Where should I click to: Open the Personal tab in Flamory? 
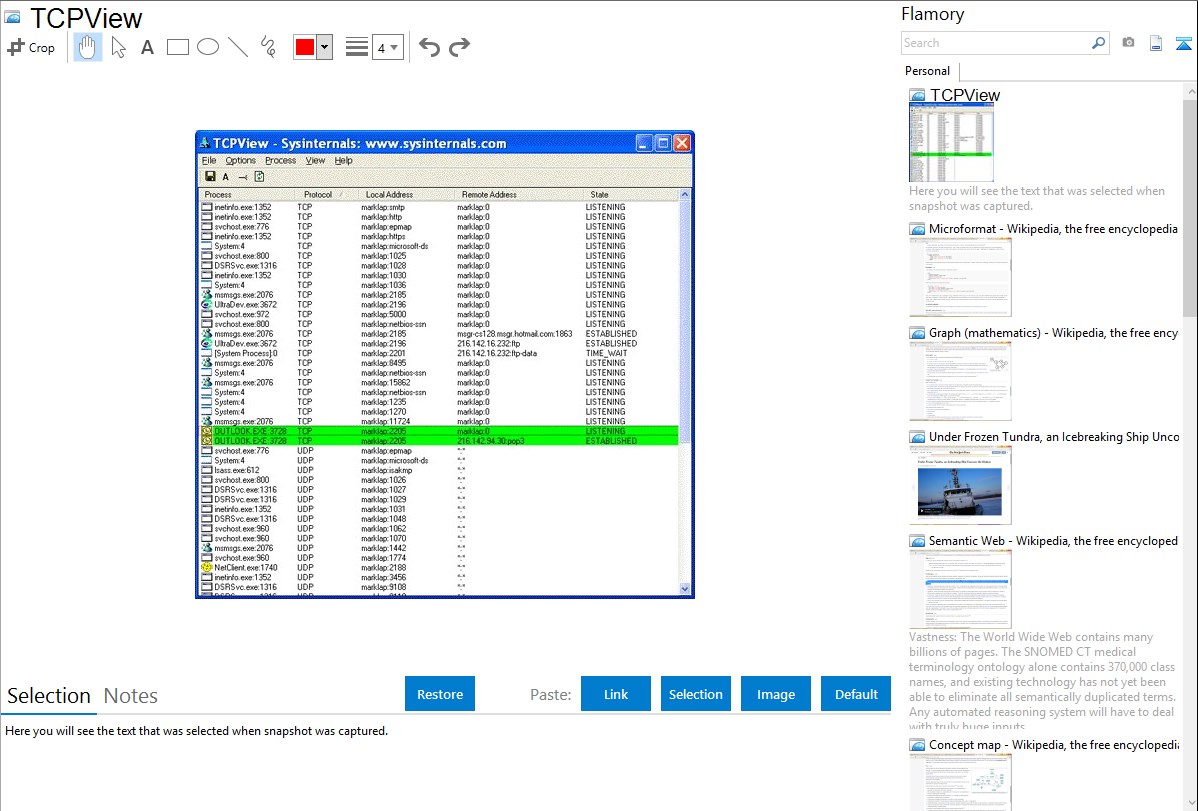927,71
